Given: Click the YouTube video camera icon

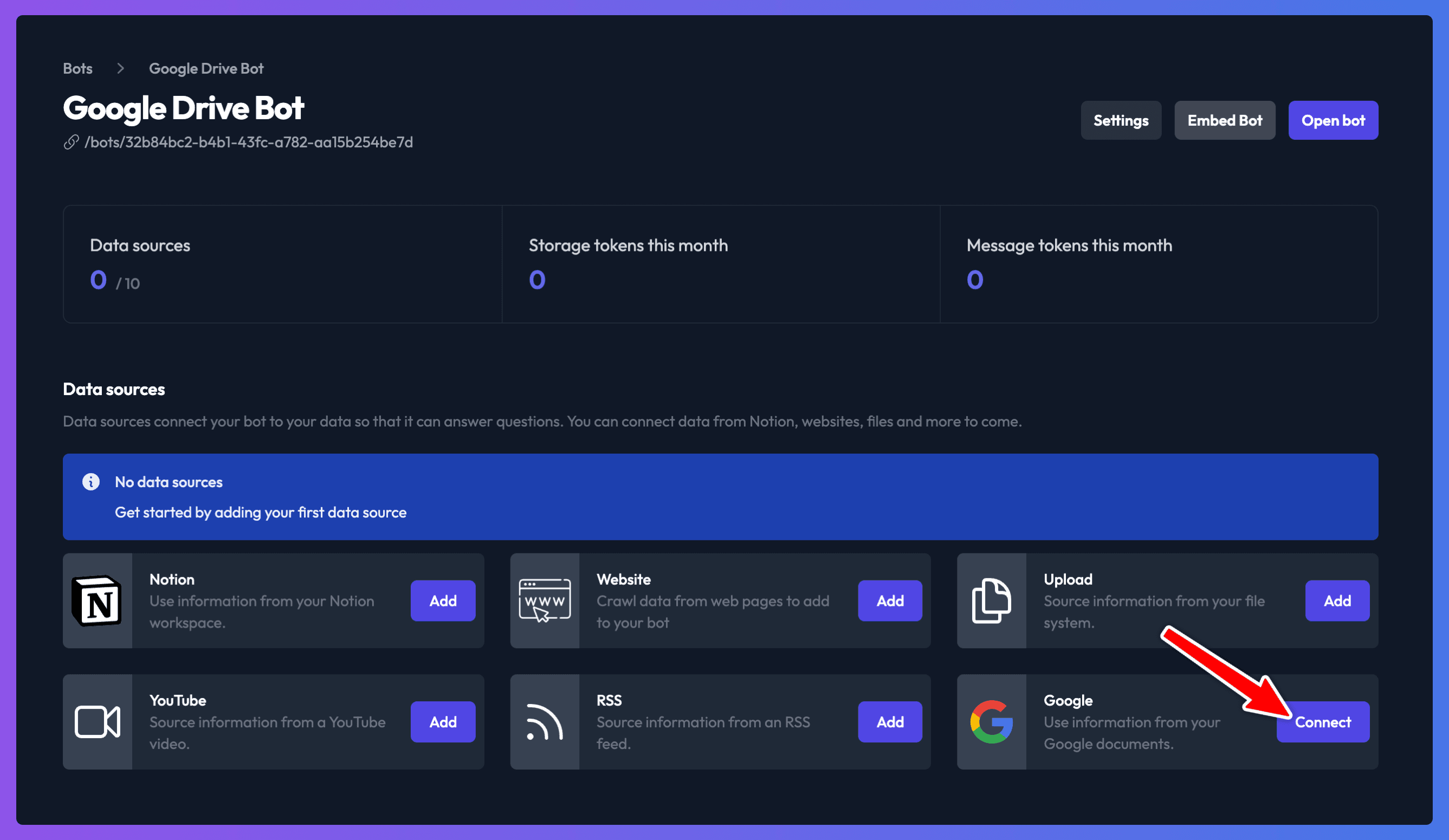Looking at the screenshot, I should click(97, 721).
